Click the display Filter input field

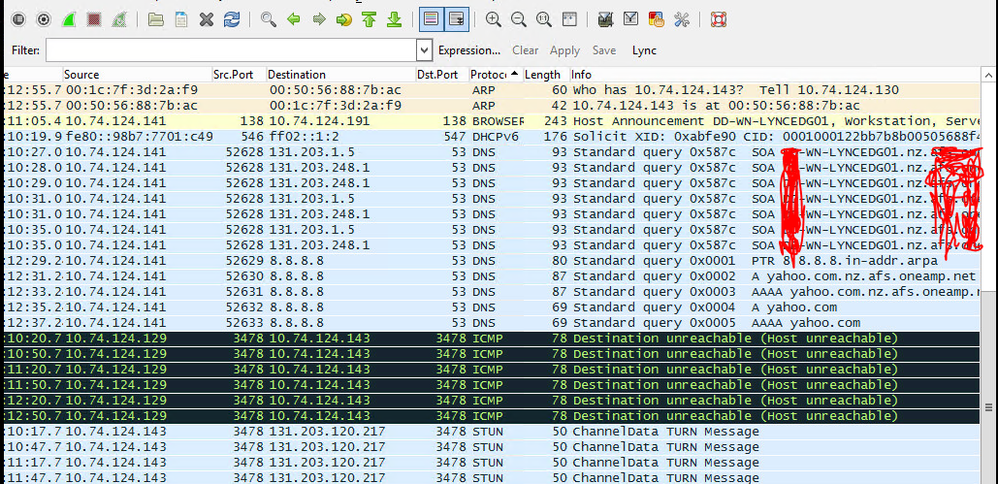(x=231, y=50)
